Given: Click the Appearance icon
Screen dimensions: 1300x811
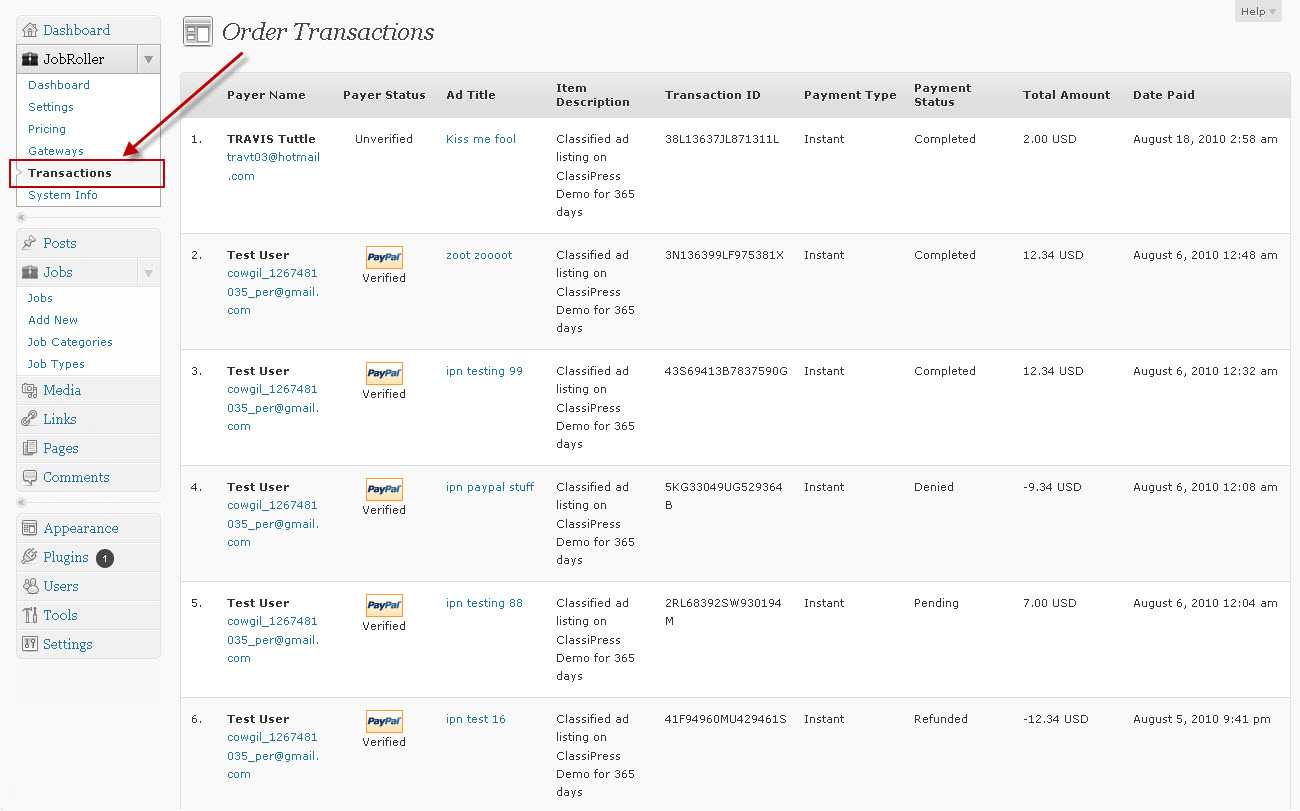Looking at the screenshot, I should tap(30, 528).
